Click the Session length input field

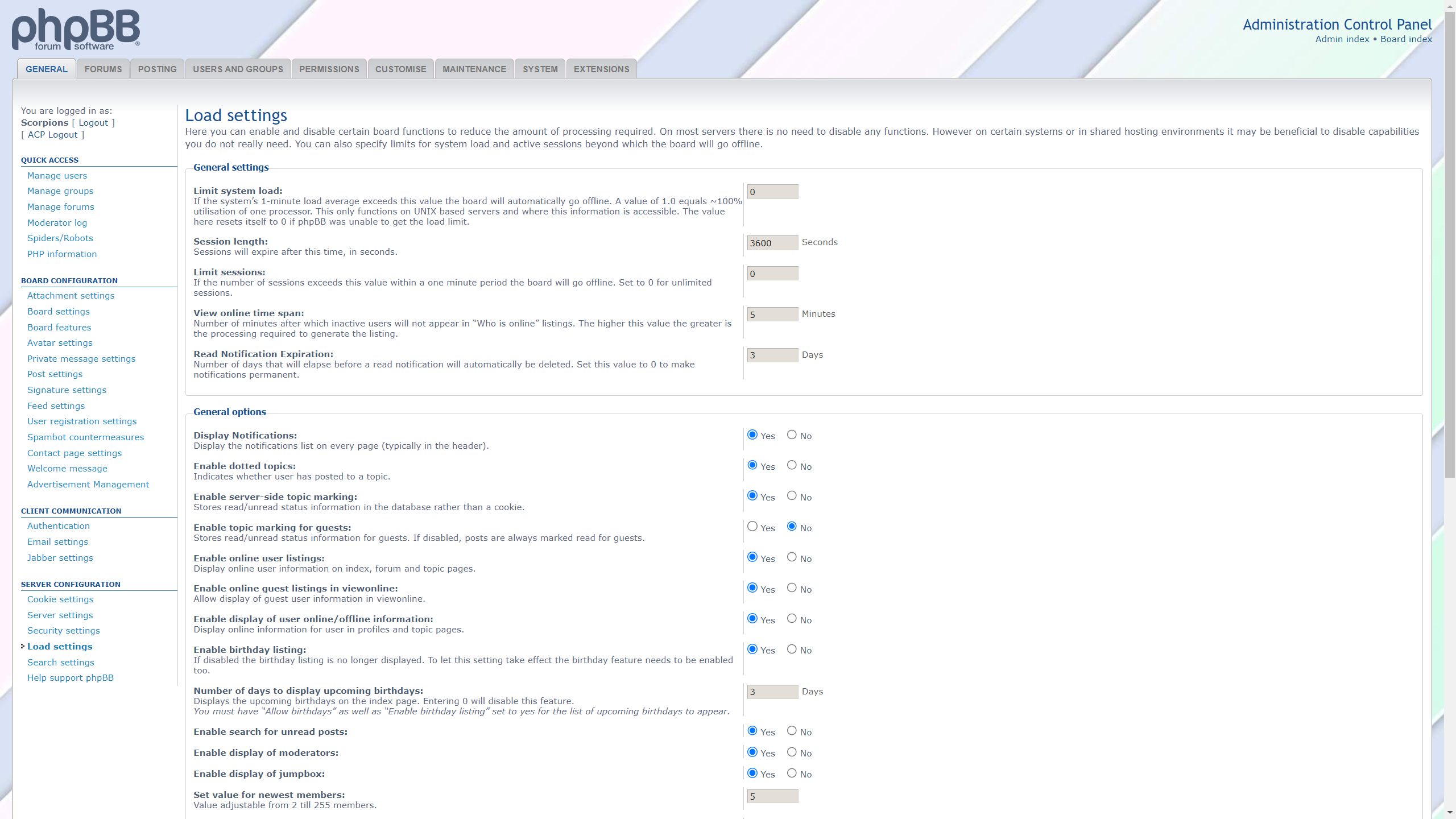772,243
